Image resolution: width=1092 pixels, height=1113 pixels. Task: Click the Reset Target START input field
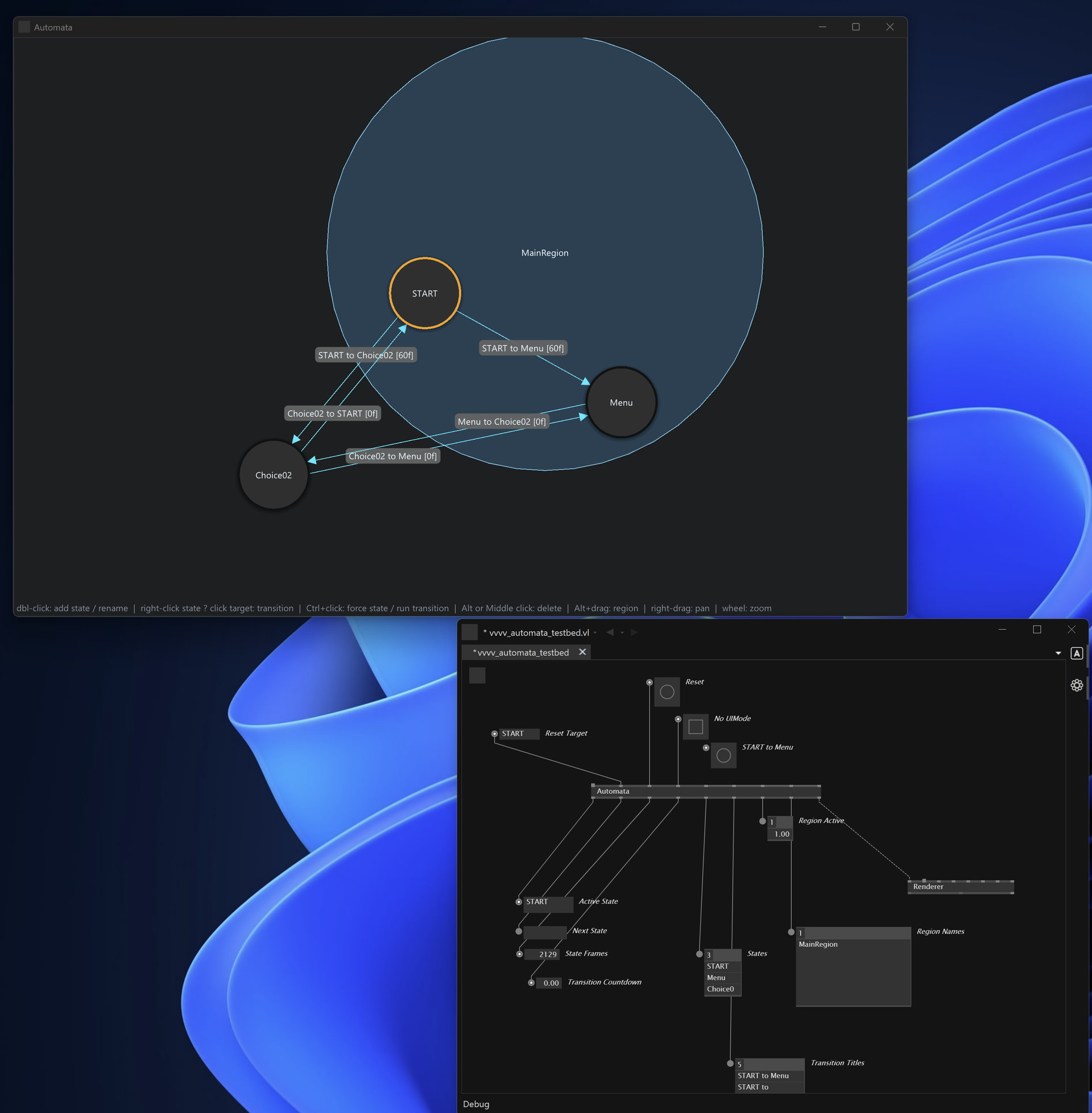(519, 734)
